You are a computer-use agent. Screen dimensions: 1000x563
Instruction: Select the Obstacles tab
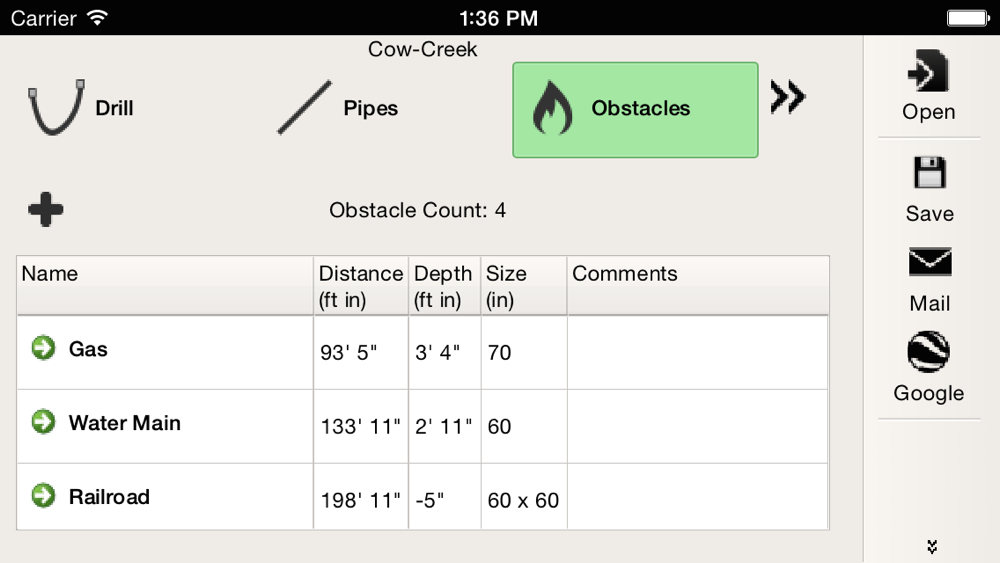click(x=635, y=110)
